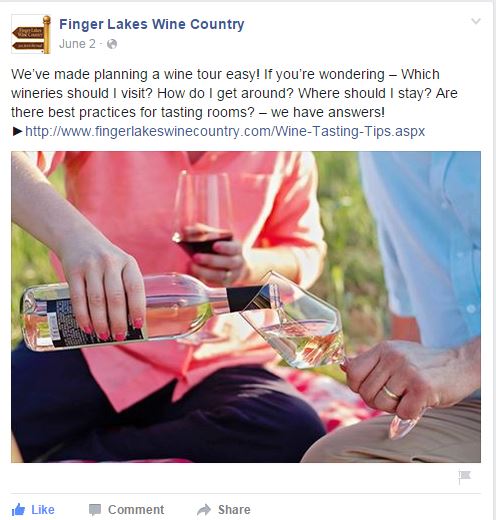
Task: Open the Finger Lakes Wine Country page name
Action: 152,24
